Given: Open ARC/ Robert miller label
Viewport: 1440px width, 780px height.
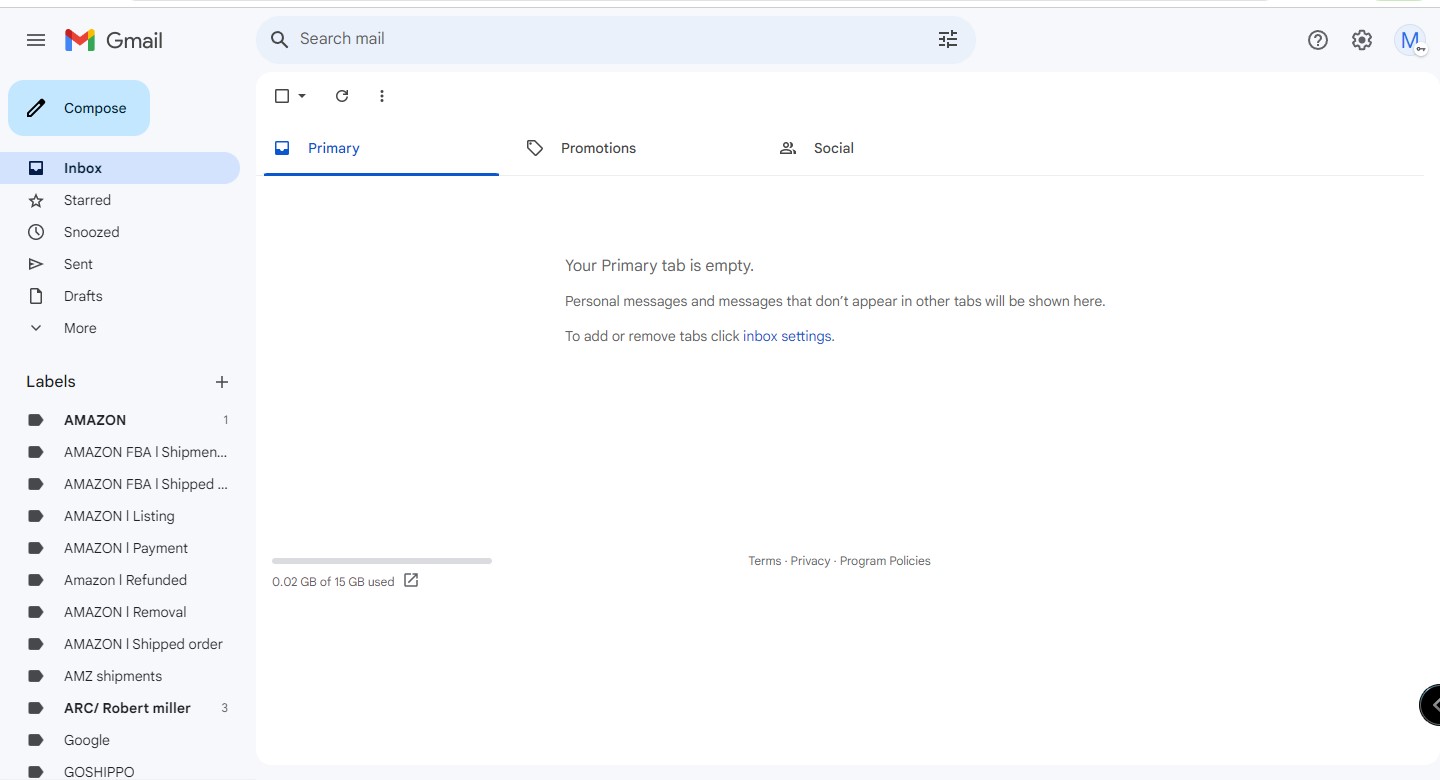Looking at the screenshot, I should [x=120, y=708].
